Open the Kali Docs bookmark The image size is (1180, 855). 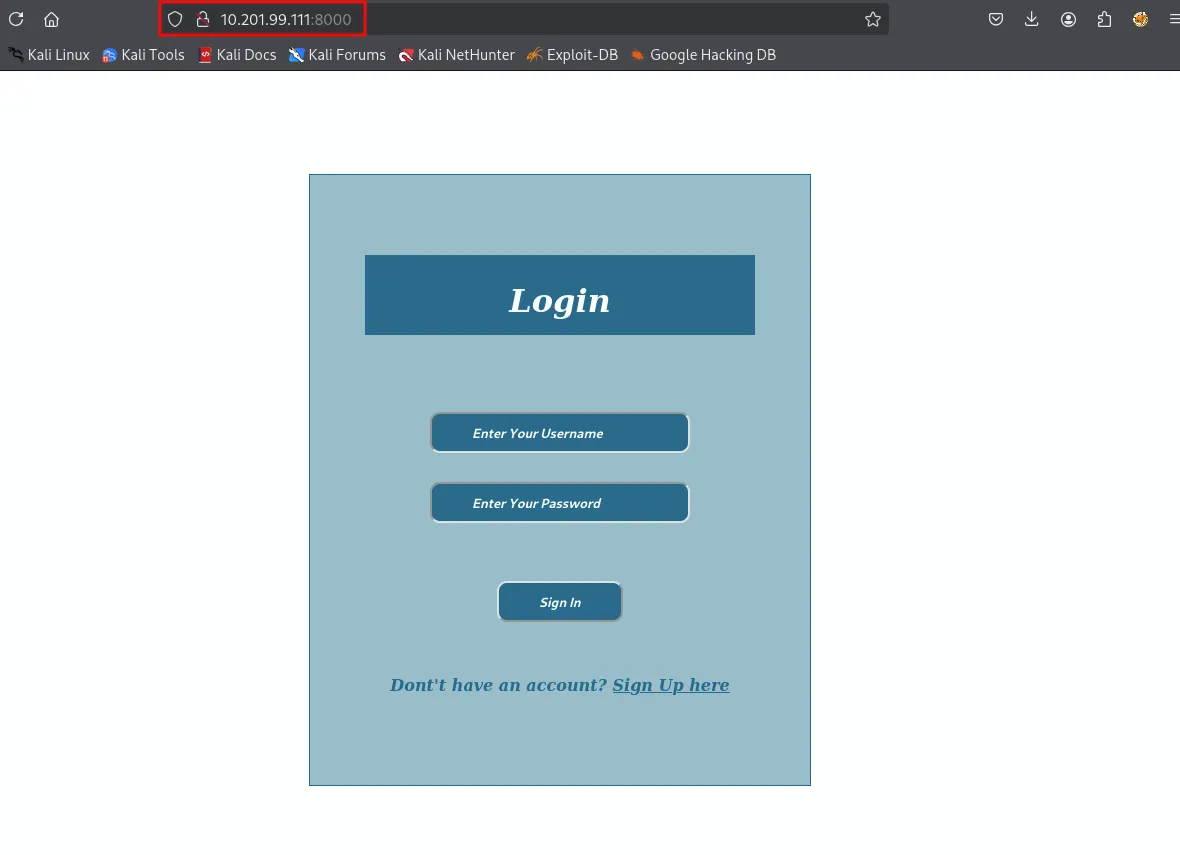tap(237, 55)
